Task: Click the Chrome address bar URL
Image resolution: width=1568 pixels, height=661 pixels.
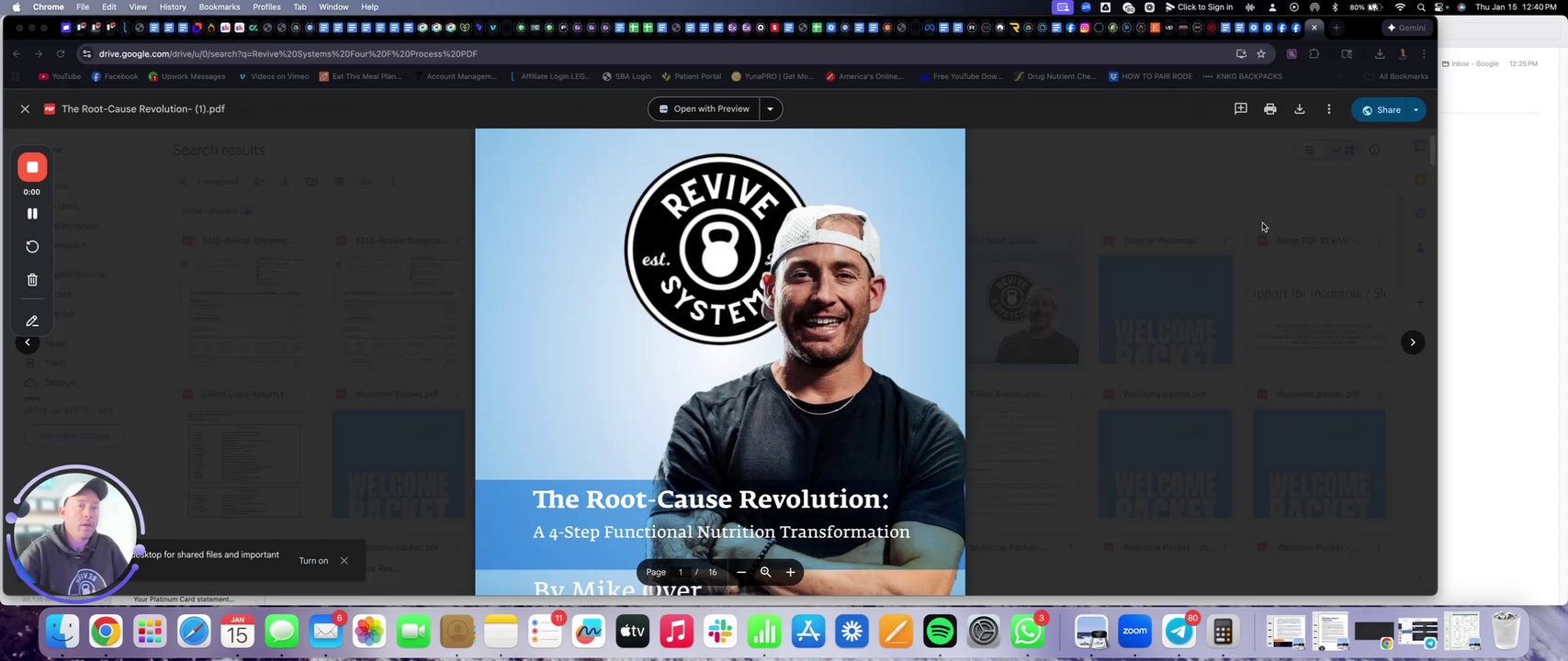Action: 288,54
